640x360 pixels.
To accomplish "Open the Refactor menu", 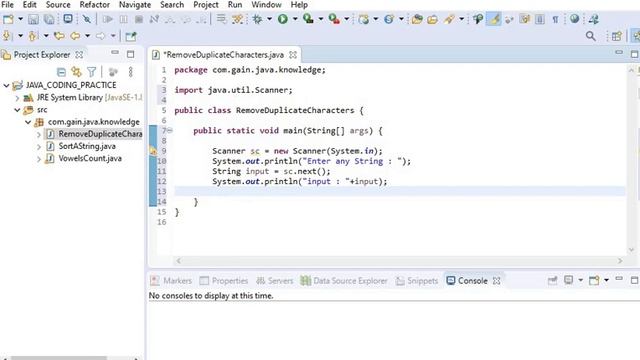I will [94, 5].
